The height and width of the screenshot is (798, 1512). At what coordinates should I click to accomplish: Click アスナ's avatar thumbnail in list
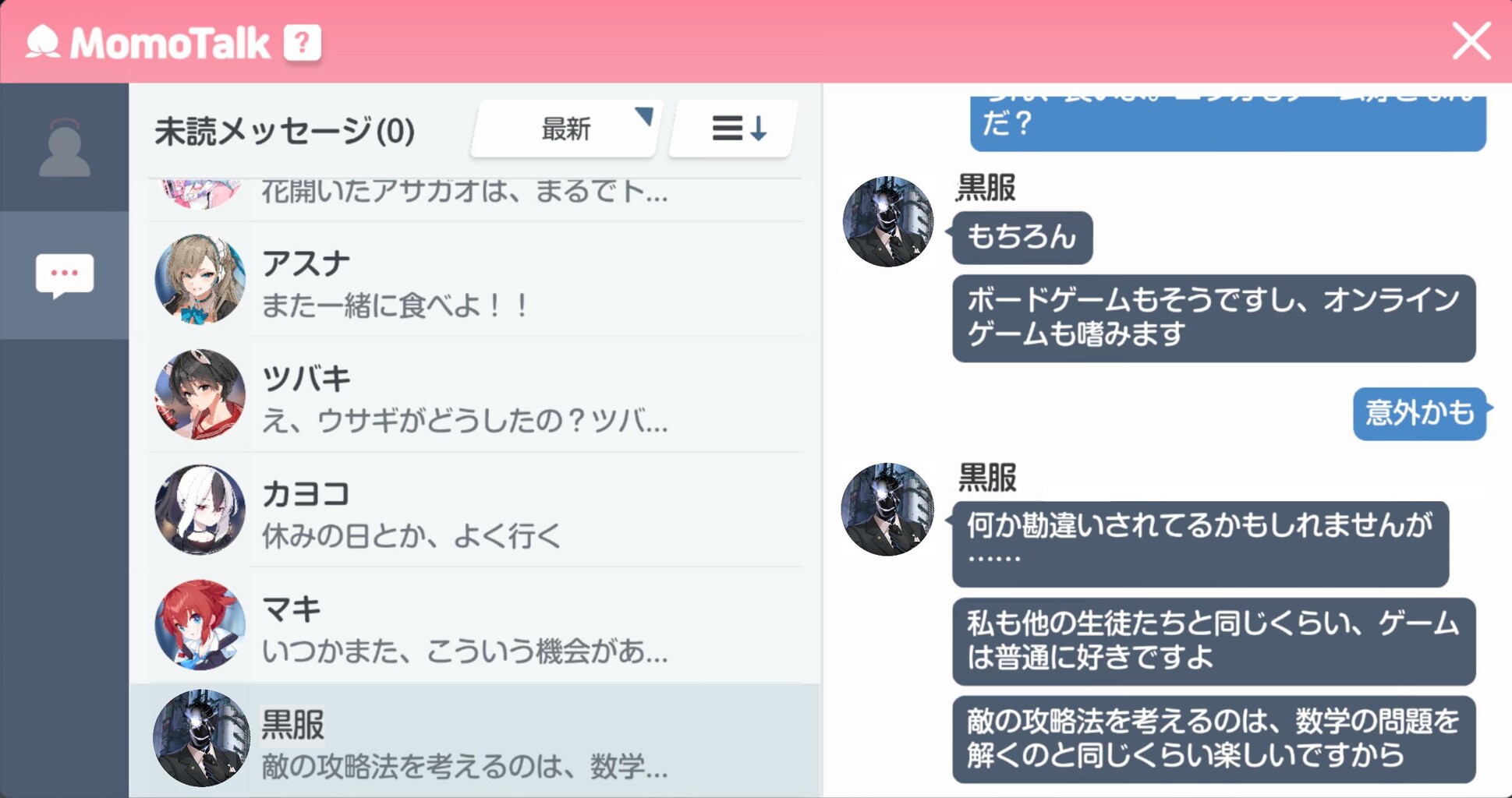200,280
